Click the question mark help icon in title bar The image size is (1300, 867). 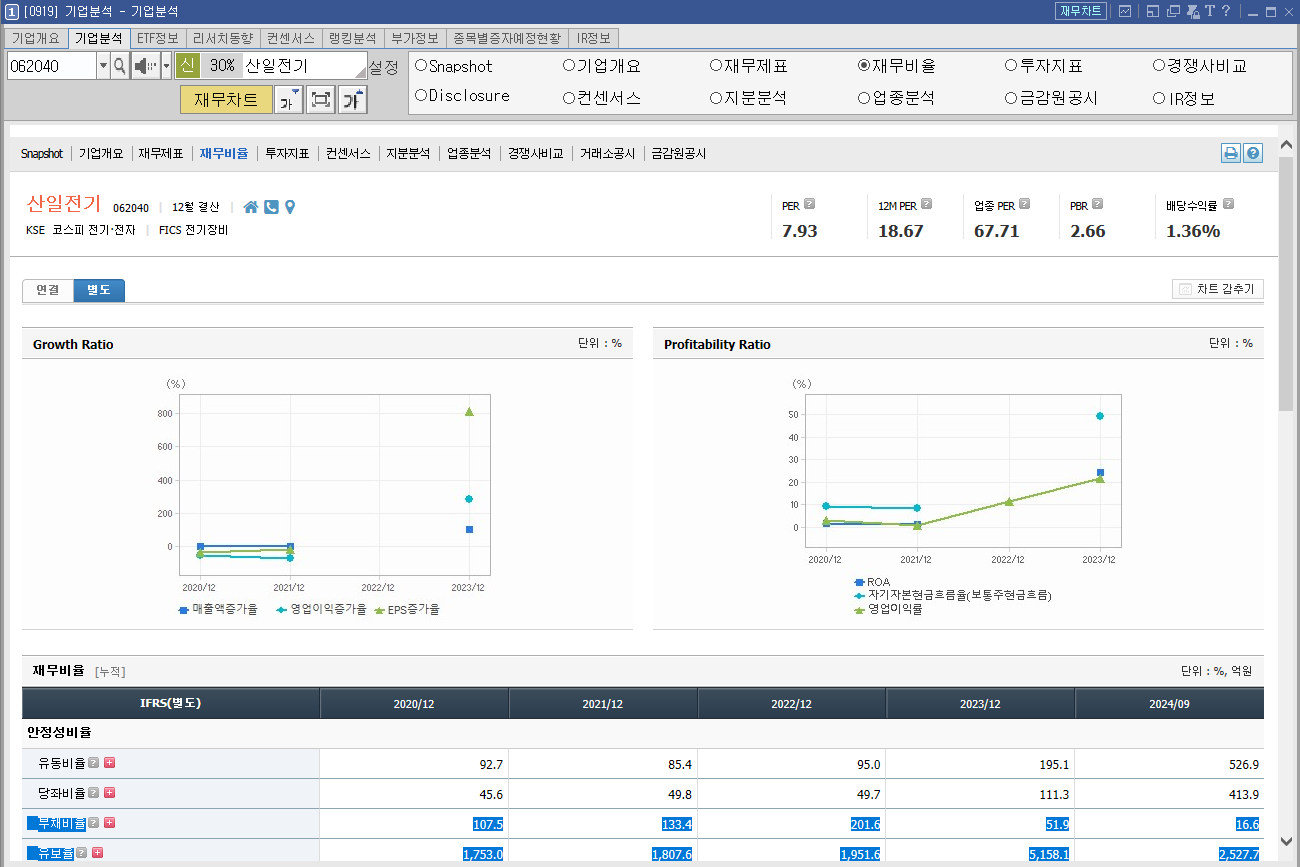(x=1226, y=11)
